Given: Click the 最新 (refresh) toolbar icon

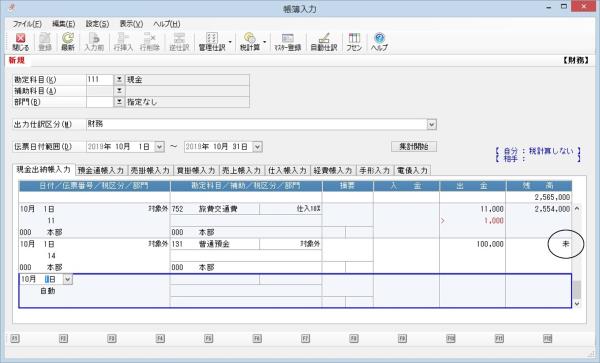Looking at the screenshot, I should point(68,42).
